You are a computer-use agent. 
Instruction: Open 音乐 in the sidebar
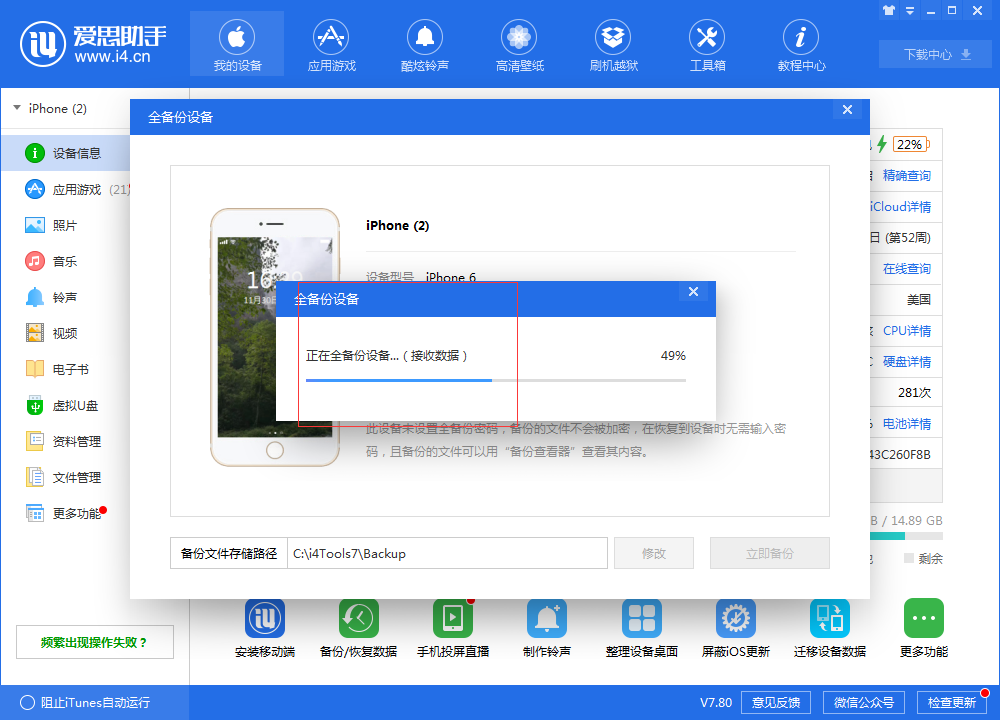(x=65, y=261)
